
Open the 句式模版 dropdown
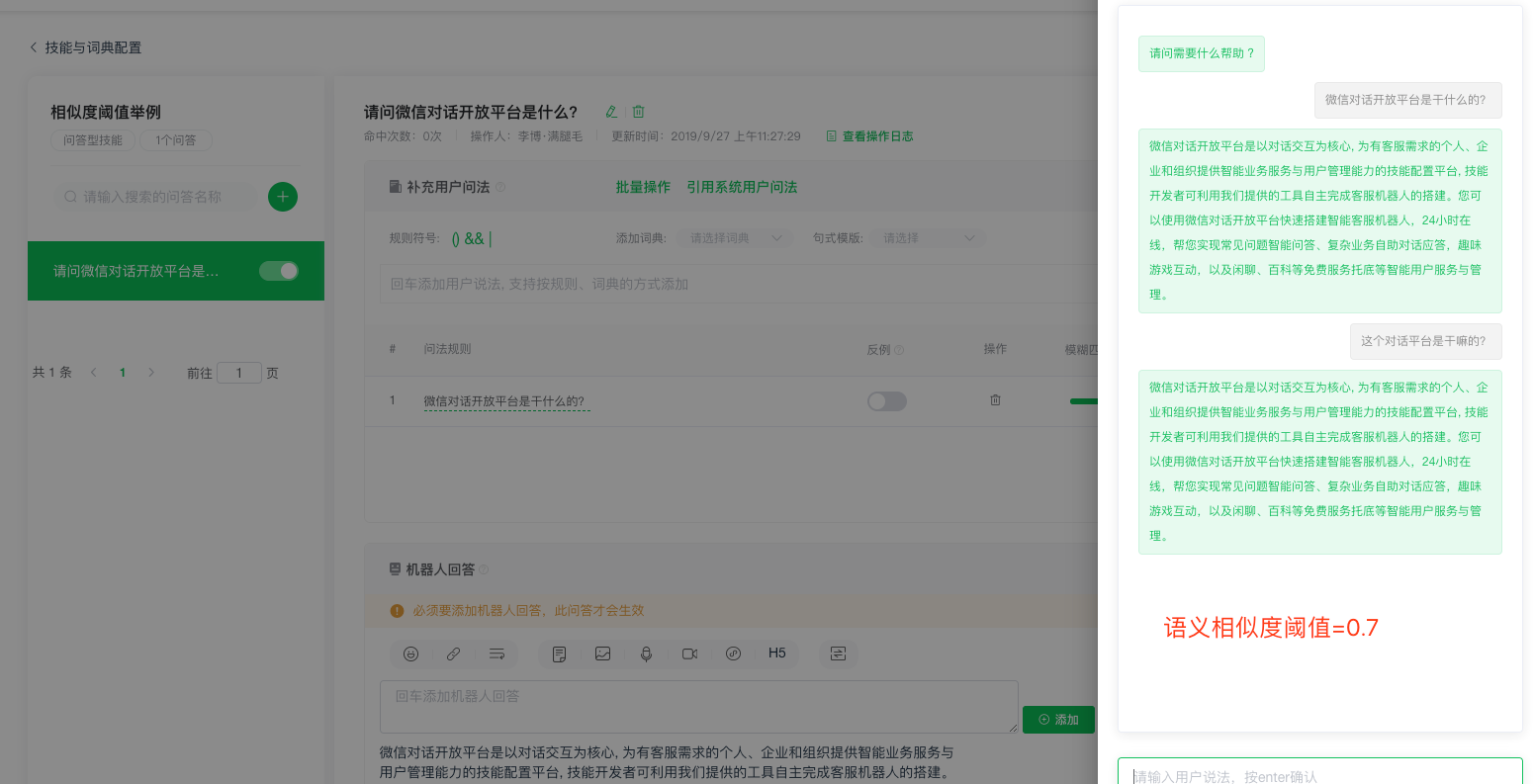coord(928,238)
